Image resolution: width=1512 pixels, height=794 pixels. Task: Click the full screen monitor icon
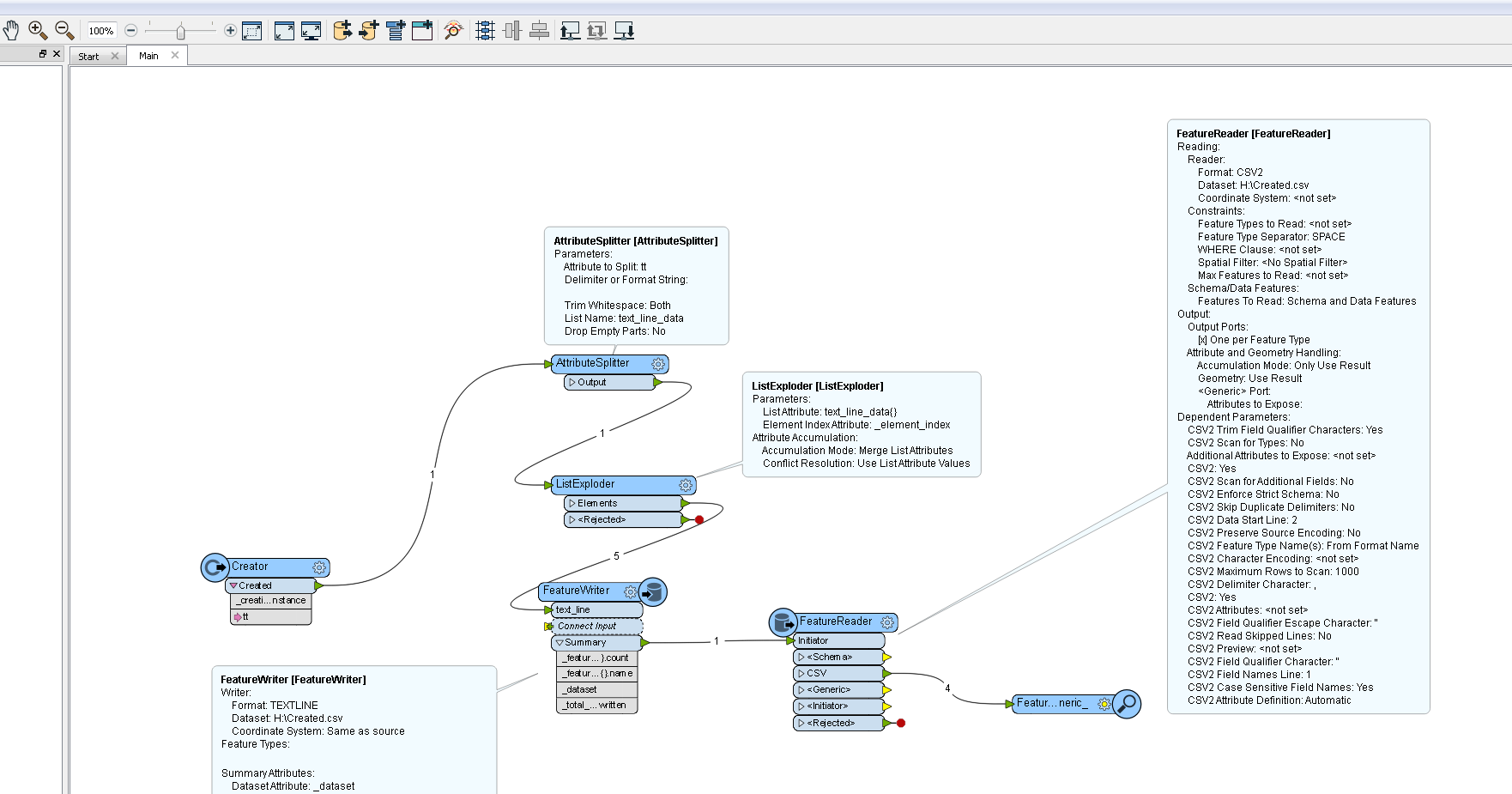(x=311, y=31)
